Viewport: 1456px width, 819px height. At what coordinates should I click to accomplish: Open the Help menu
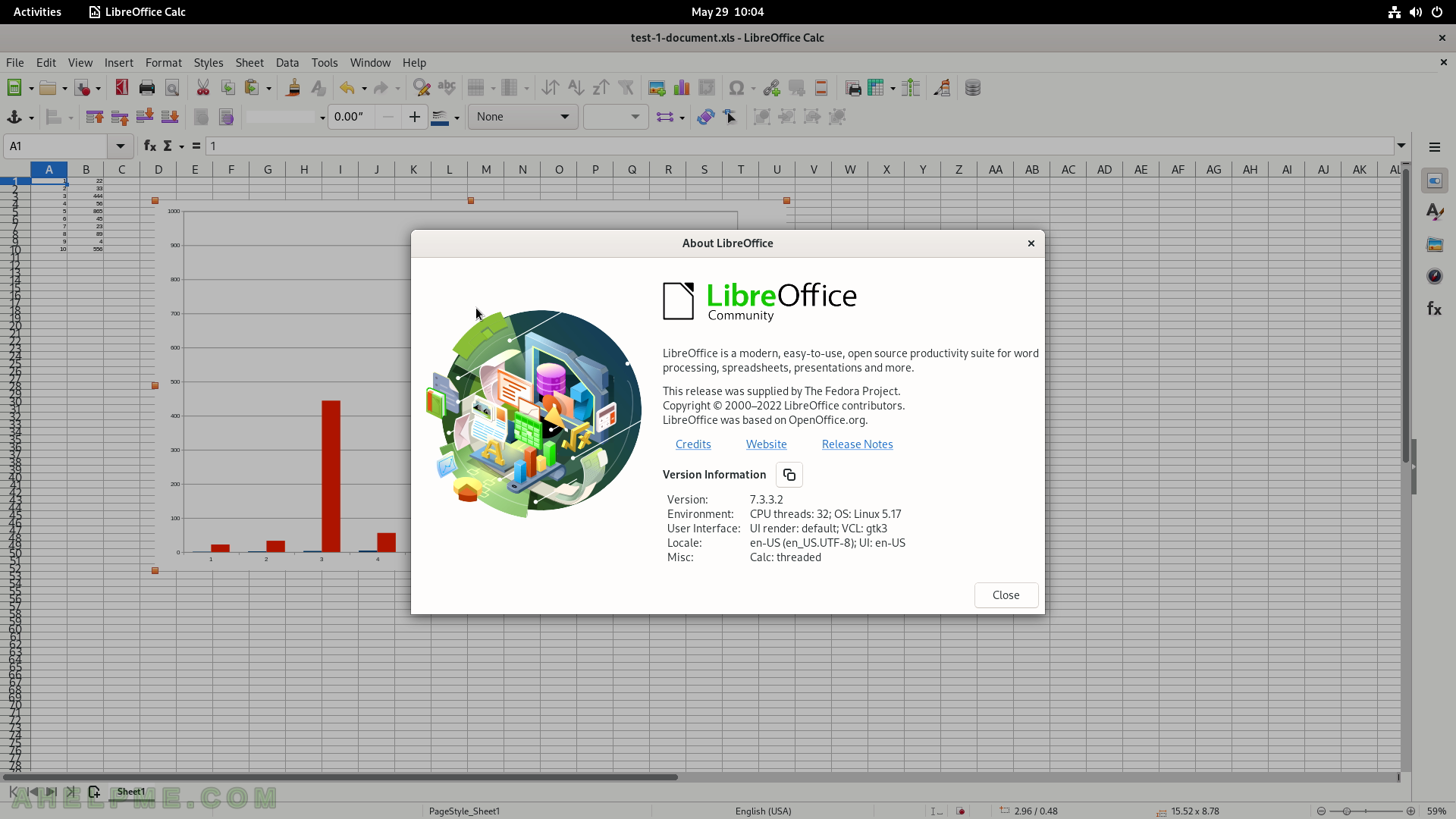tap(414, 63)
